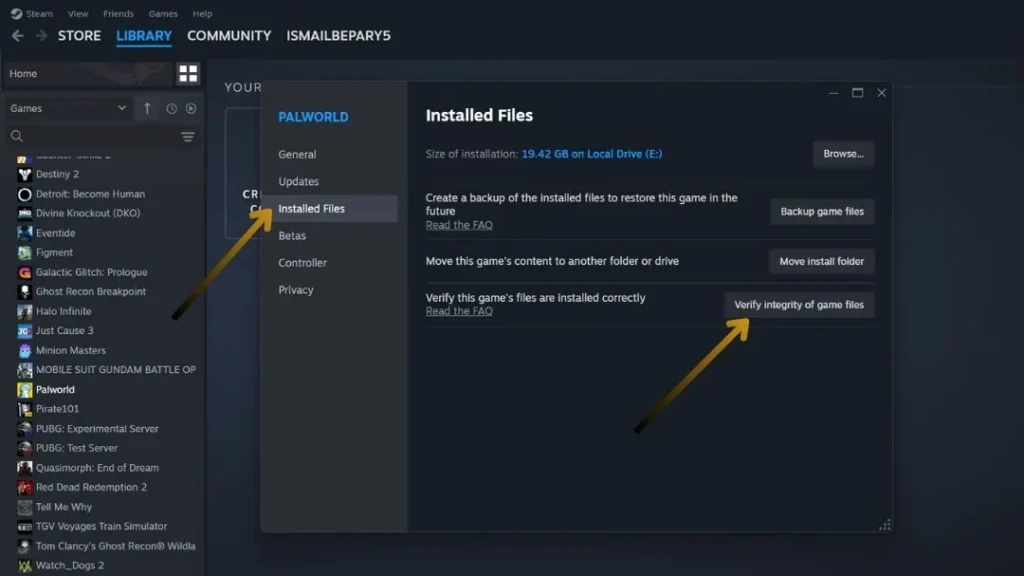Image resolution: width=1024 pixels, height=576 pixels.
Task: Open the Games menu
Action: pyautogui.click(x=163, y=13)
